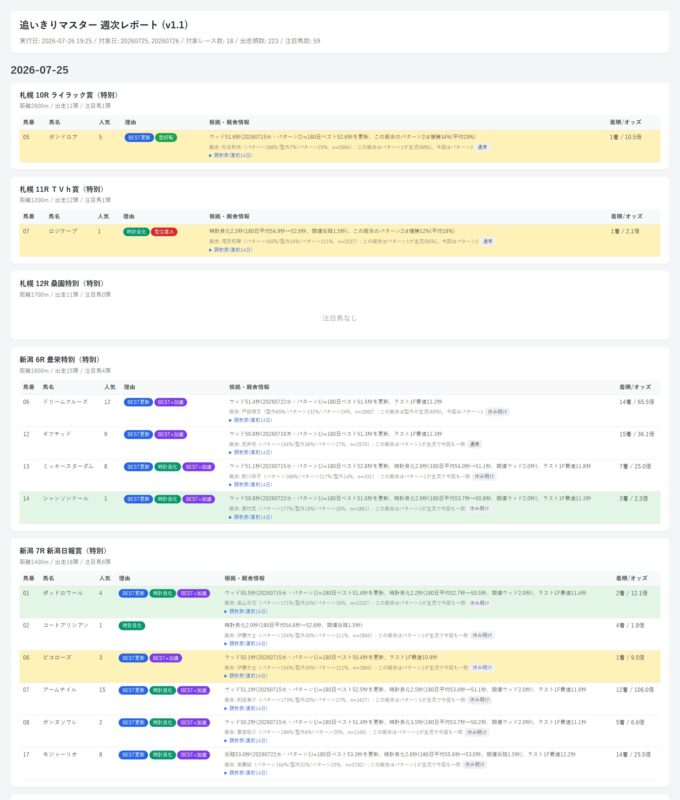
Task: Click the report title 追いきりマスター 週次レポート
Action: pos(104,24)
